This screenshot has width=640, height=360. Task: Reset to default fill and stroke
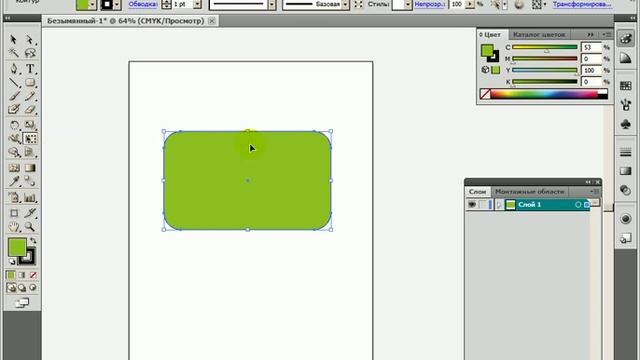(12, 262)
